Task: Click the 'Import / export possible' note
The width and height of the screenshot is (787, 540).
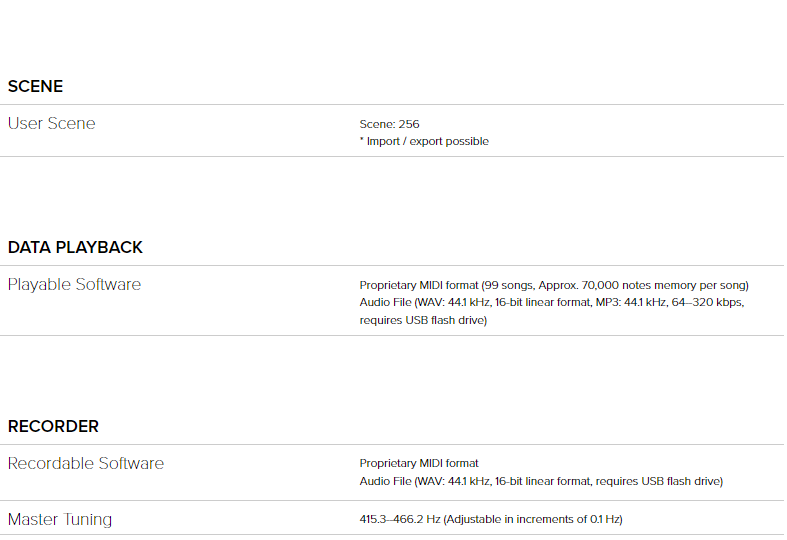Action: click(x=428, y=142)
